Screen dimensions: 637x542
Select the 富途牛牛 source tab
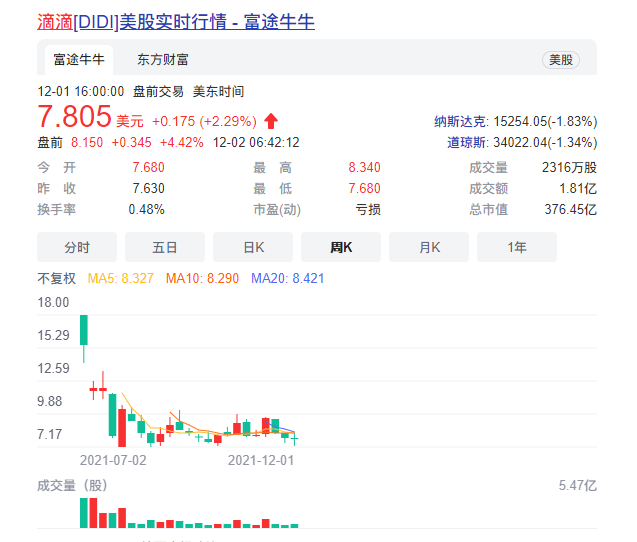point(79,60)
